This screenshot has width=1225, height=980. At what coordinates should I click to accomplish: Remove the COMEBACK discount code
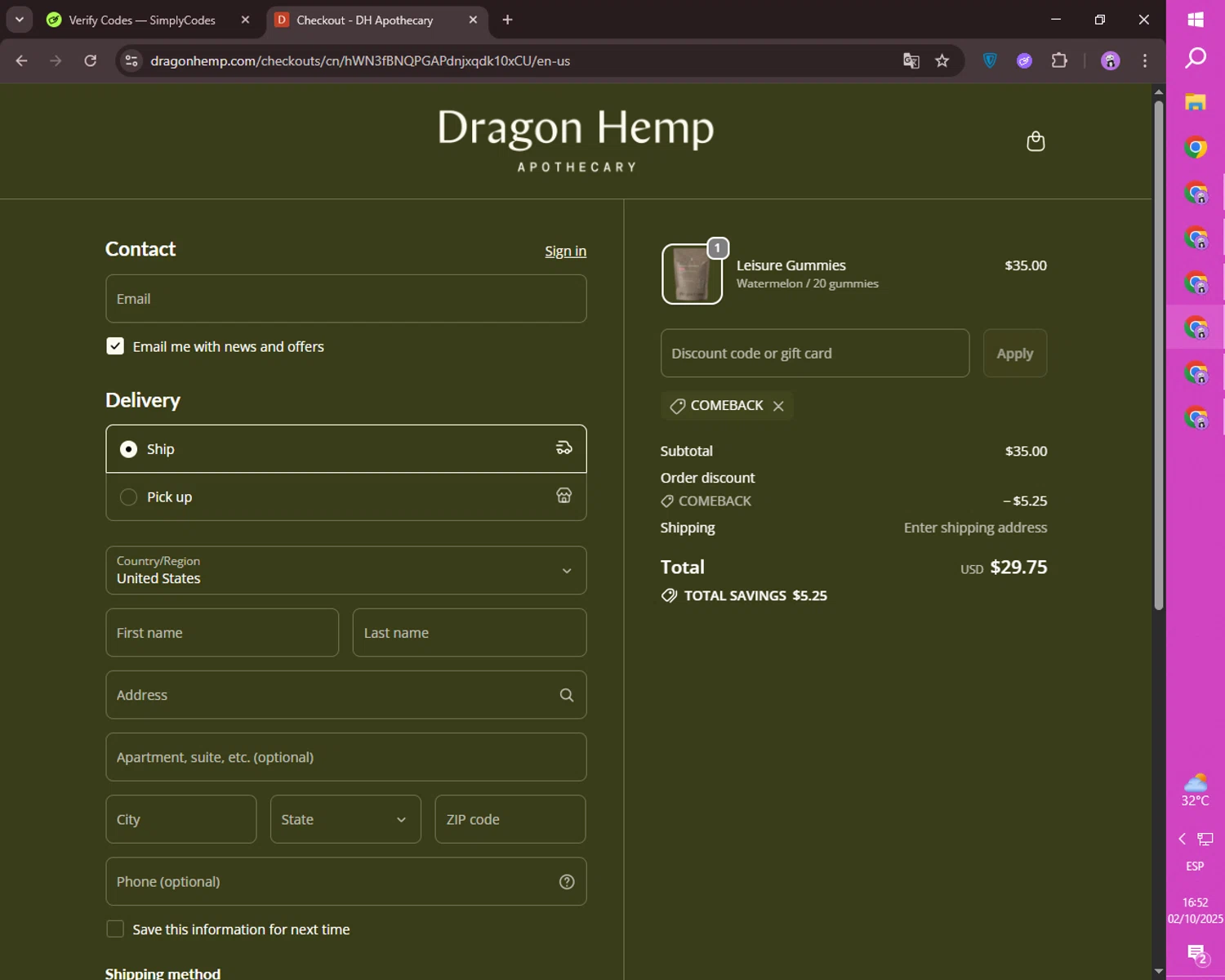pyautogui.click(x=778, y=406)
